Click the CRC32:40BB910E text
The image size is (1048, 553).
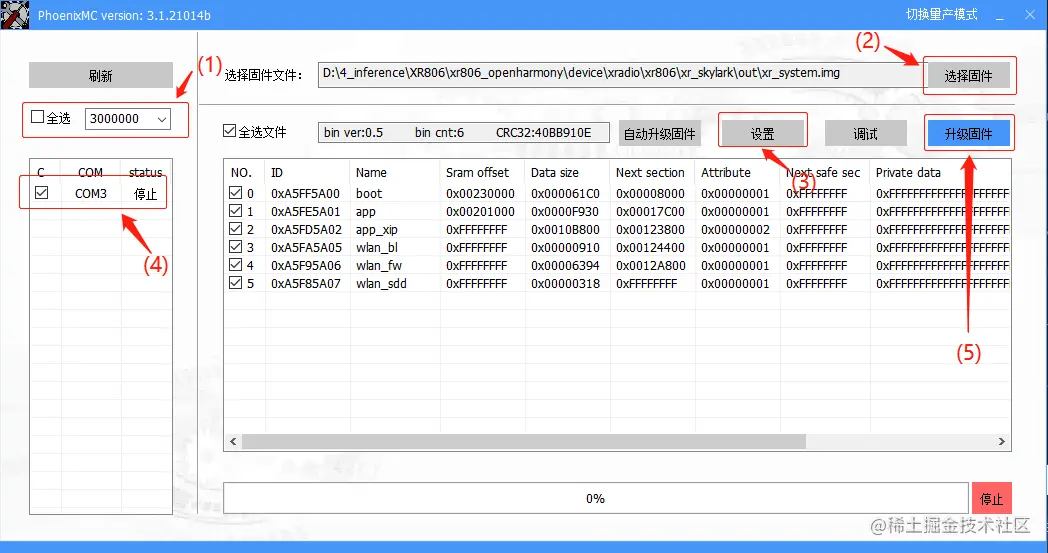pyautogui.click(x=543, y=132)
